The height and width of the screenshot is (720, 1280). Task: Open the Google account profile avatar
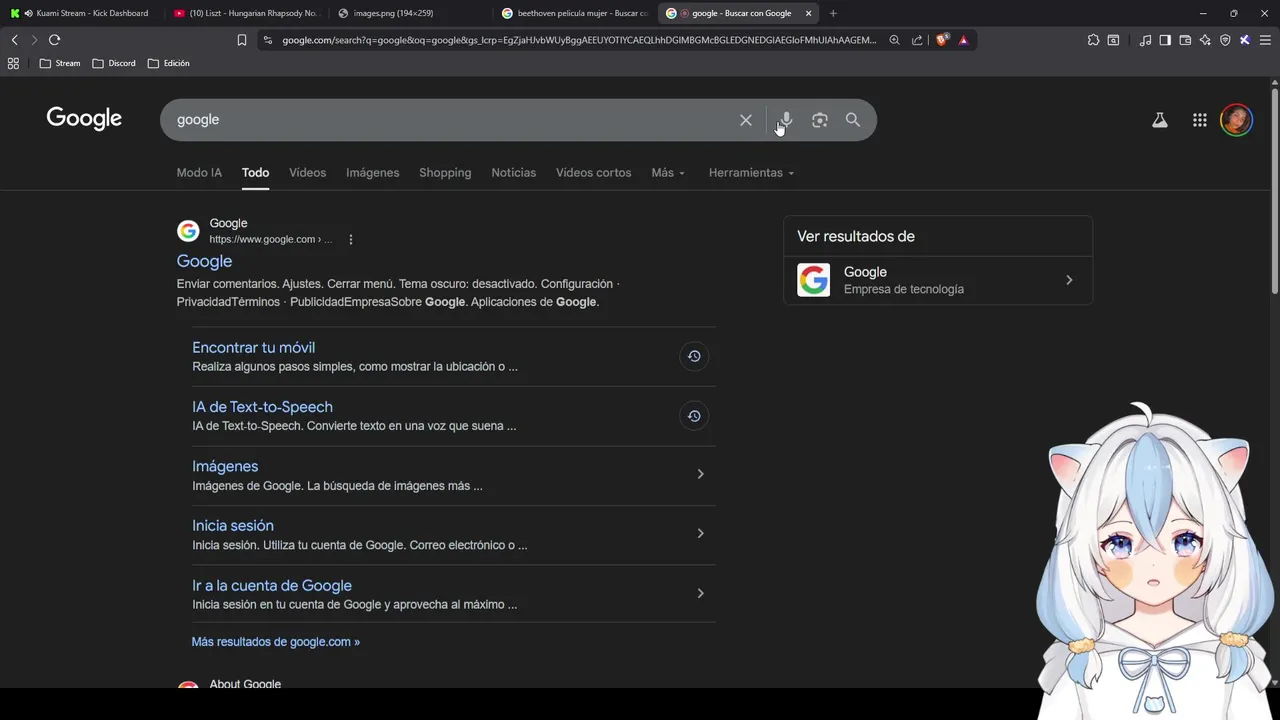[1237, 120]
